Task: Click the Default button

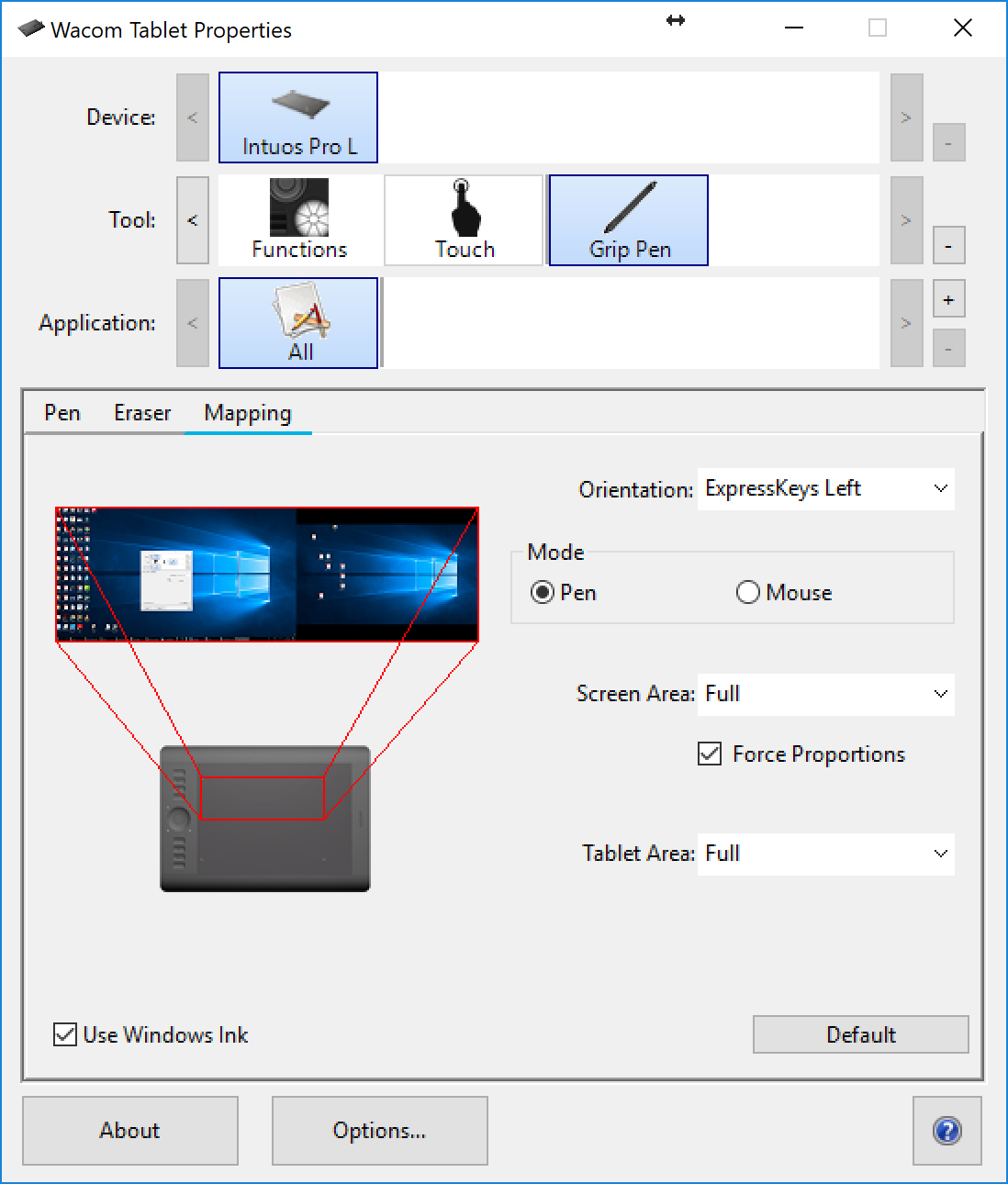Action: [x=861, y=1034]
